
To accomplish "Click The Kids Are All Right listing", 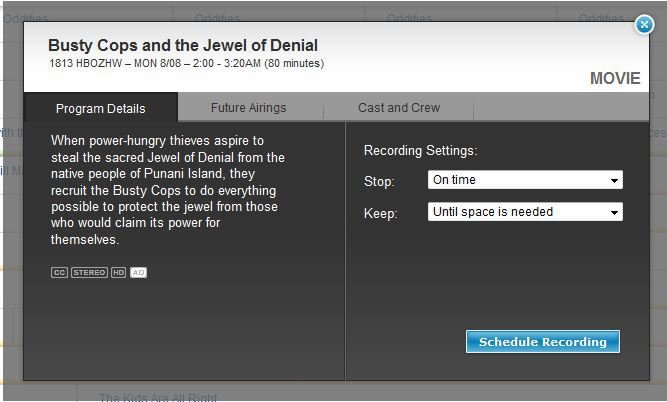I will (x=158, y=398).
